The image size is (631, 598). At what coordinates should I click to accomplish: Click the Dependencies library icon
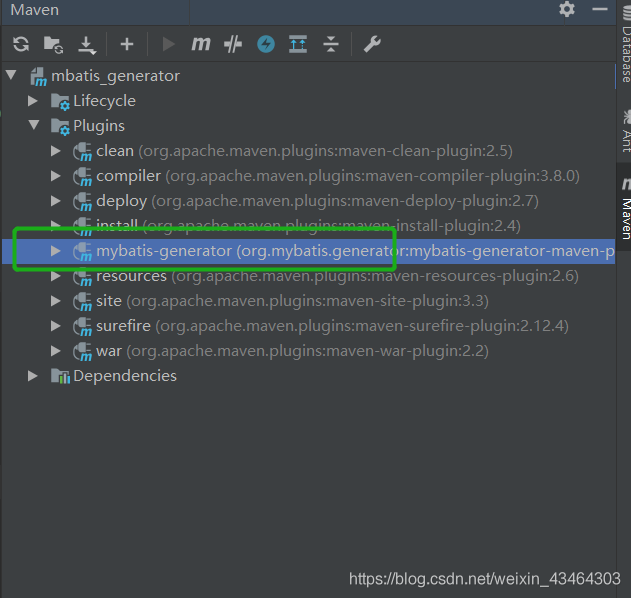click(x=60, y=376)
